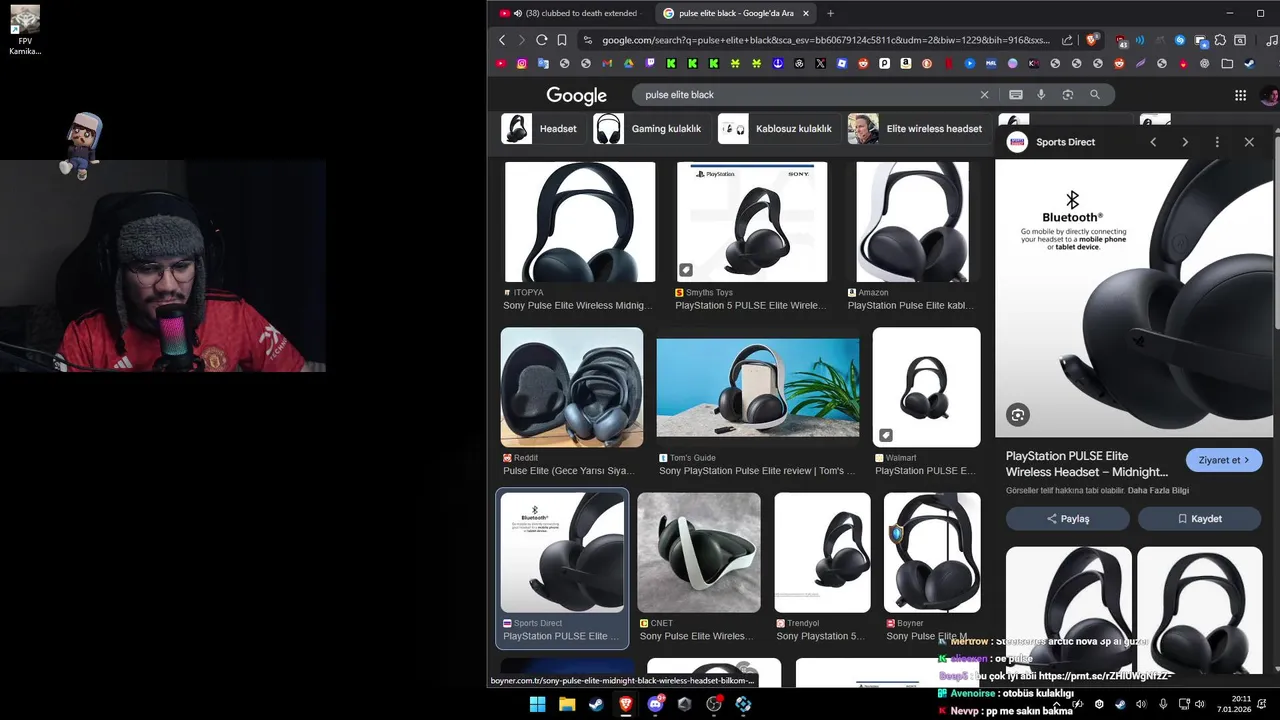Viewport: 1280px width, 720px height.
Task: Open the Walmart PlayStation PULSE image
Action: (x=926, y=387)
